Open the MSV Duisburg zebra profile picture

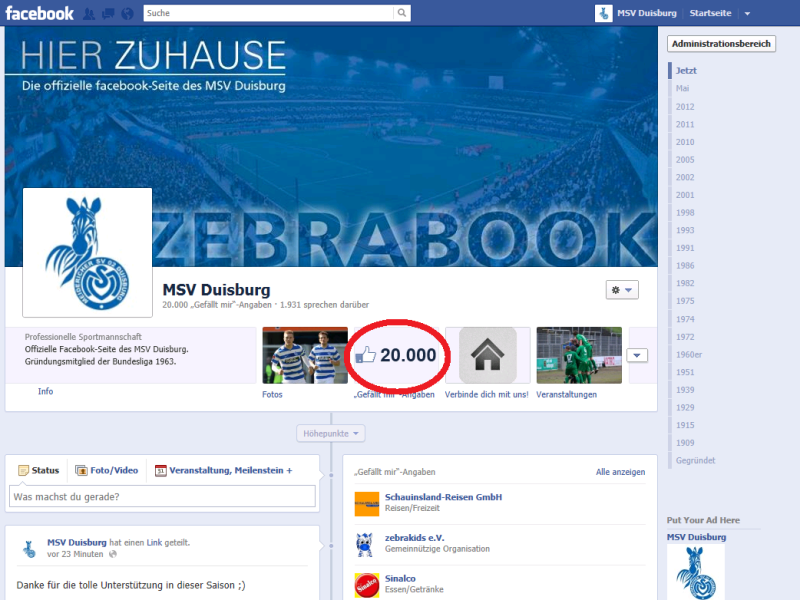87,253
